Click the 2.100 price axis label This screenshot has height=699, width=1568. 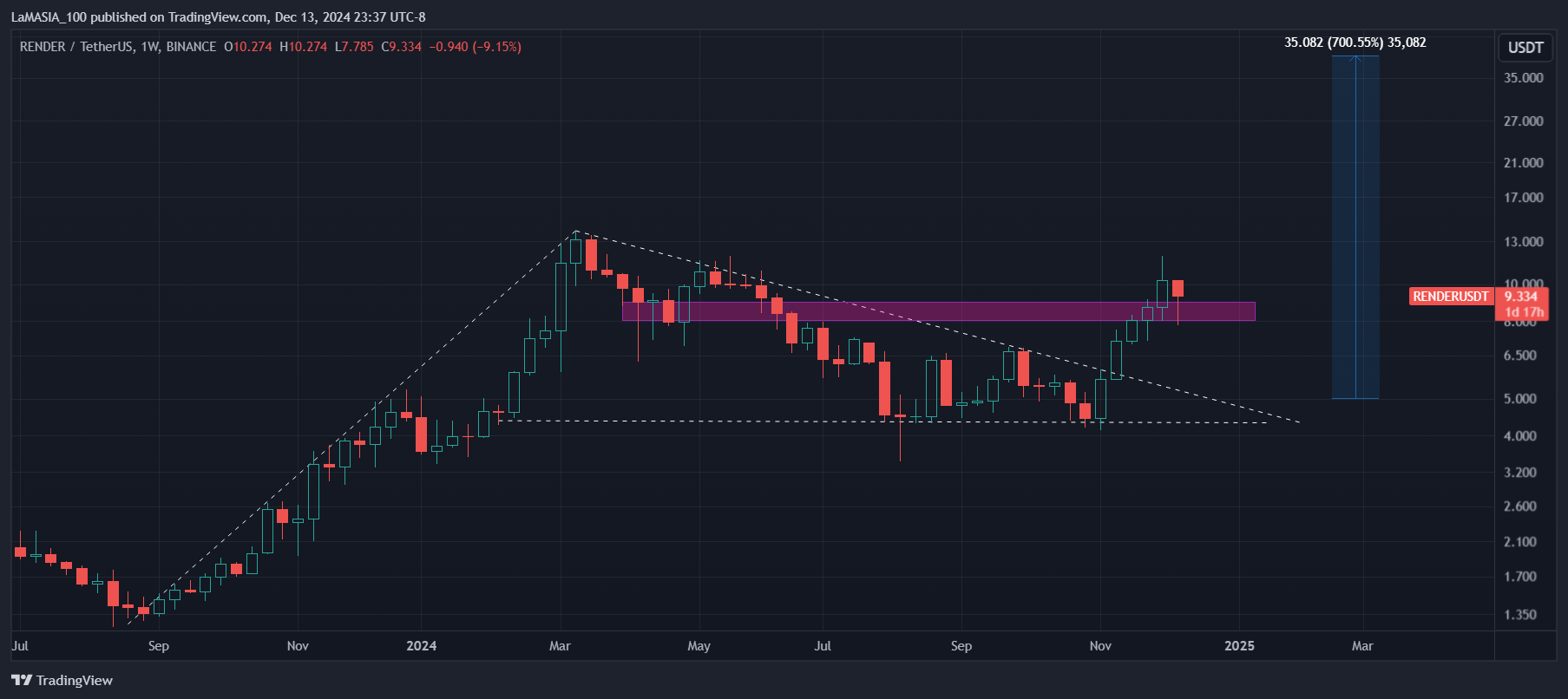pos(1519,542)
